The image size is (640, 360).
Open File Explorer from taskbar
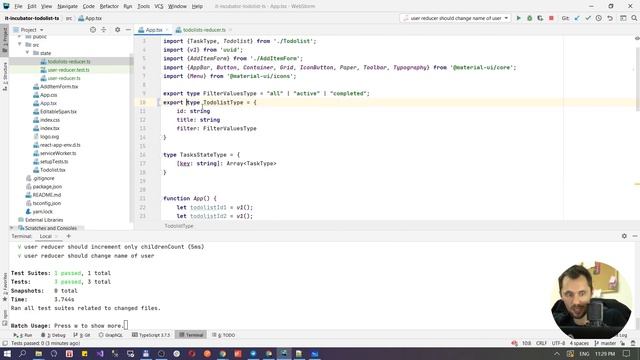38,353
